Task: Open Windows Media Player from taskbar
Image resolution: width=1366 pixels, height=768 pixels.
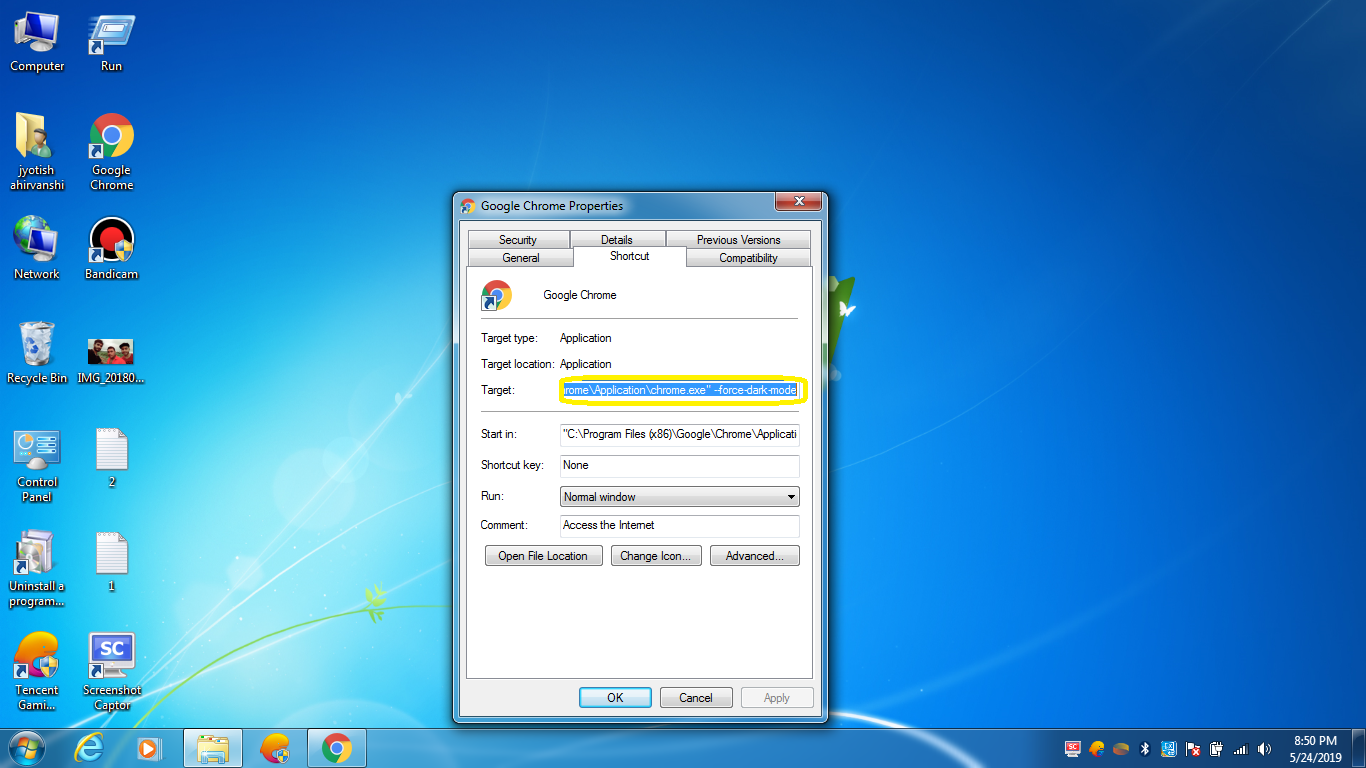Action: click(149, 748)
